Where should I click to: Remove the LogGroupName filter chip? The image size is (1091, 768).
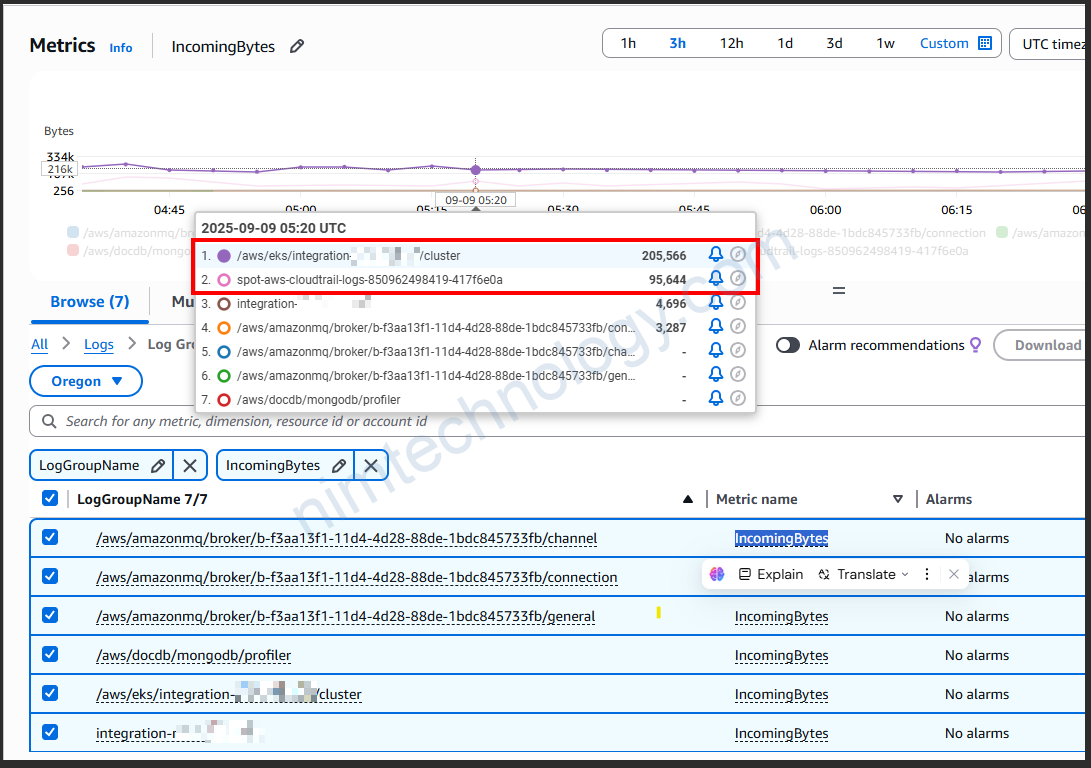190,465
